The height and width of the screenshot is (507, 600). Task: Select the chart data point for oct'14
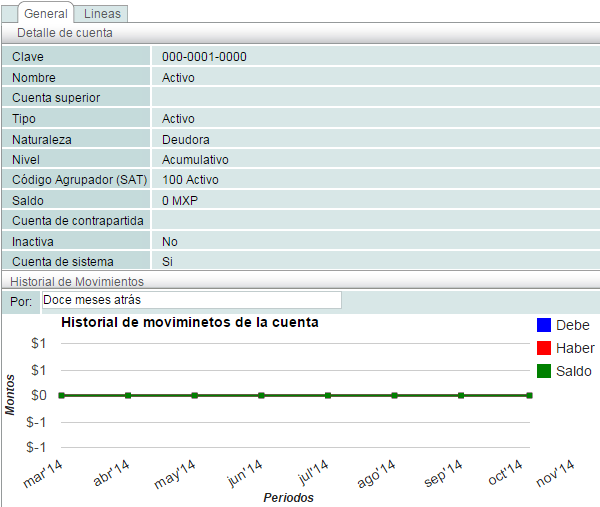[x=529, y=395]
